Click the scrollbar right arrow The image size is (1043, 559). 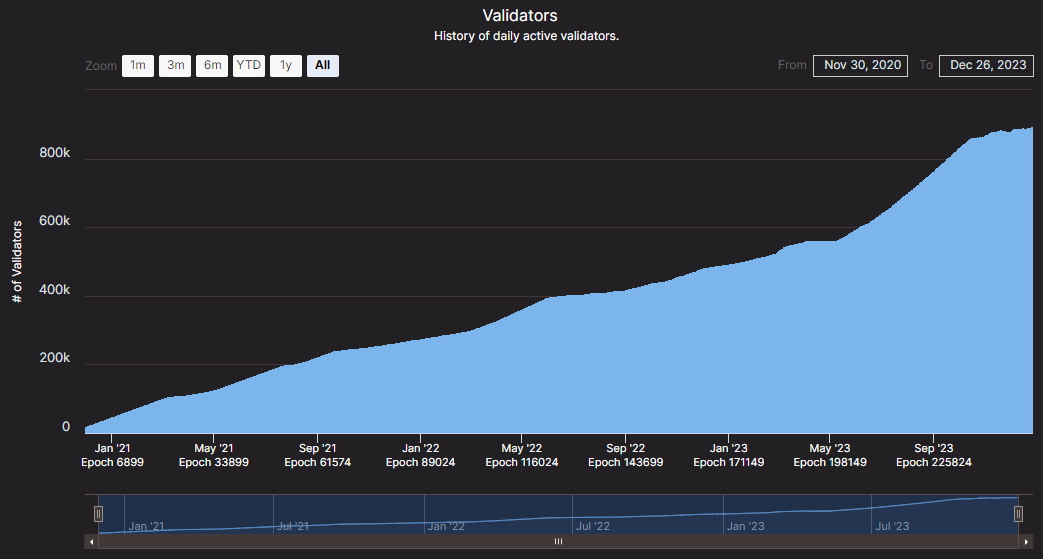[1026, 541]
